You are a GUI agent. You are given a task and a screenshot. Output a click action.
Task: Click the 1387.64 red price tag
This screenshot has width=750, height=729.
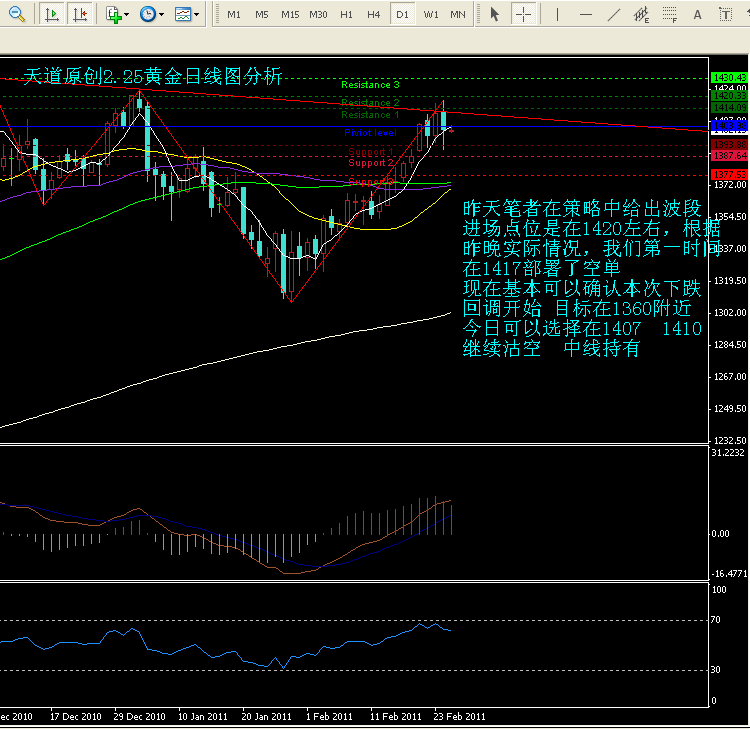tap(729, 155)
